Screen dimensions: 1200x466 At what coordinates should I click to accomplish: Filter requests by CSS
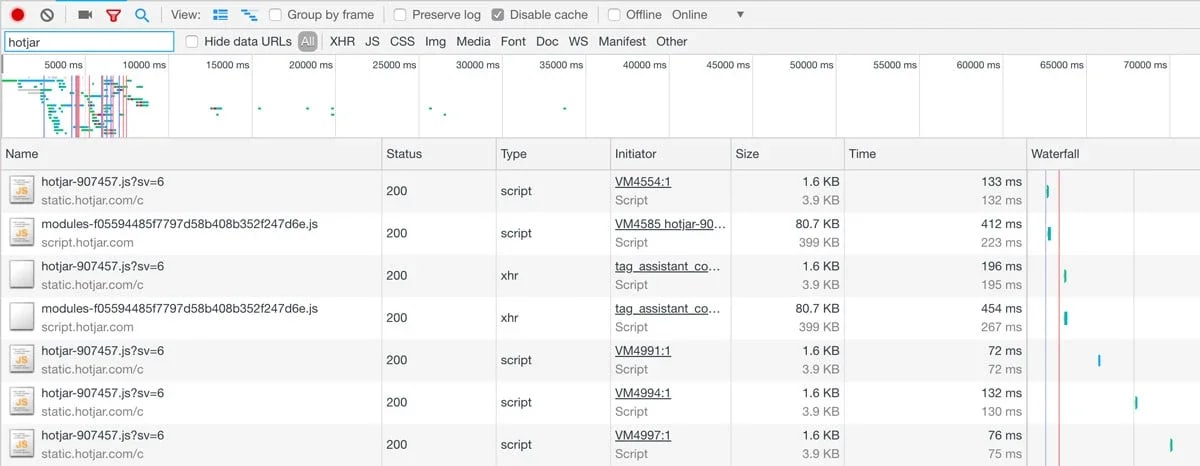(402, 41)
